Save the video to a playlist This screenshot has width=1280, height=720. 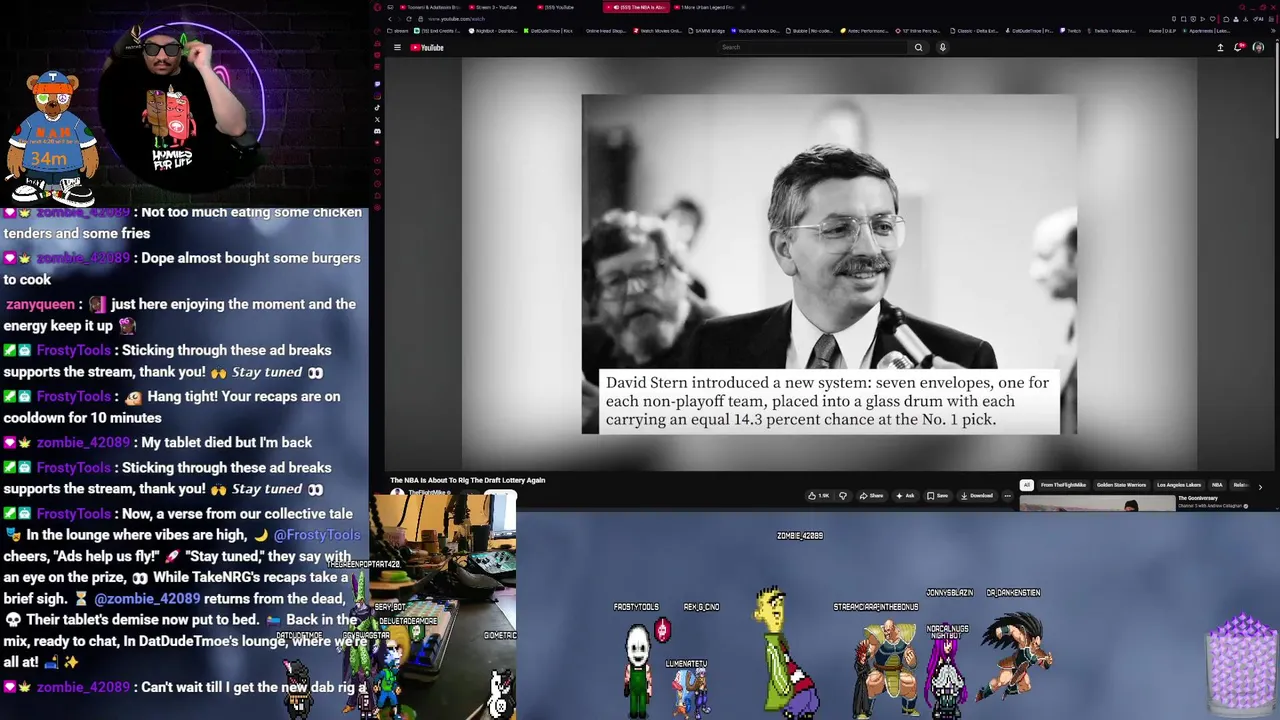[x=937, y=496]
